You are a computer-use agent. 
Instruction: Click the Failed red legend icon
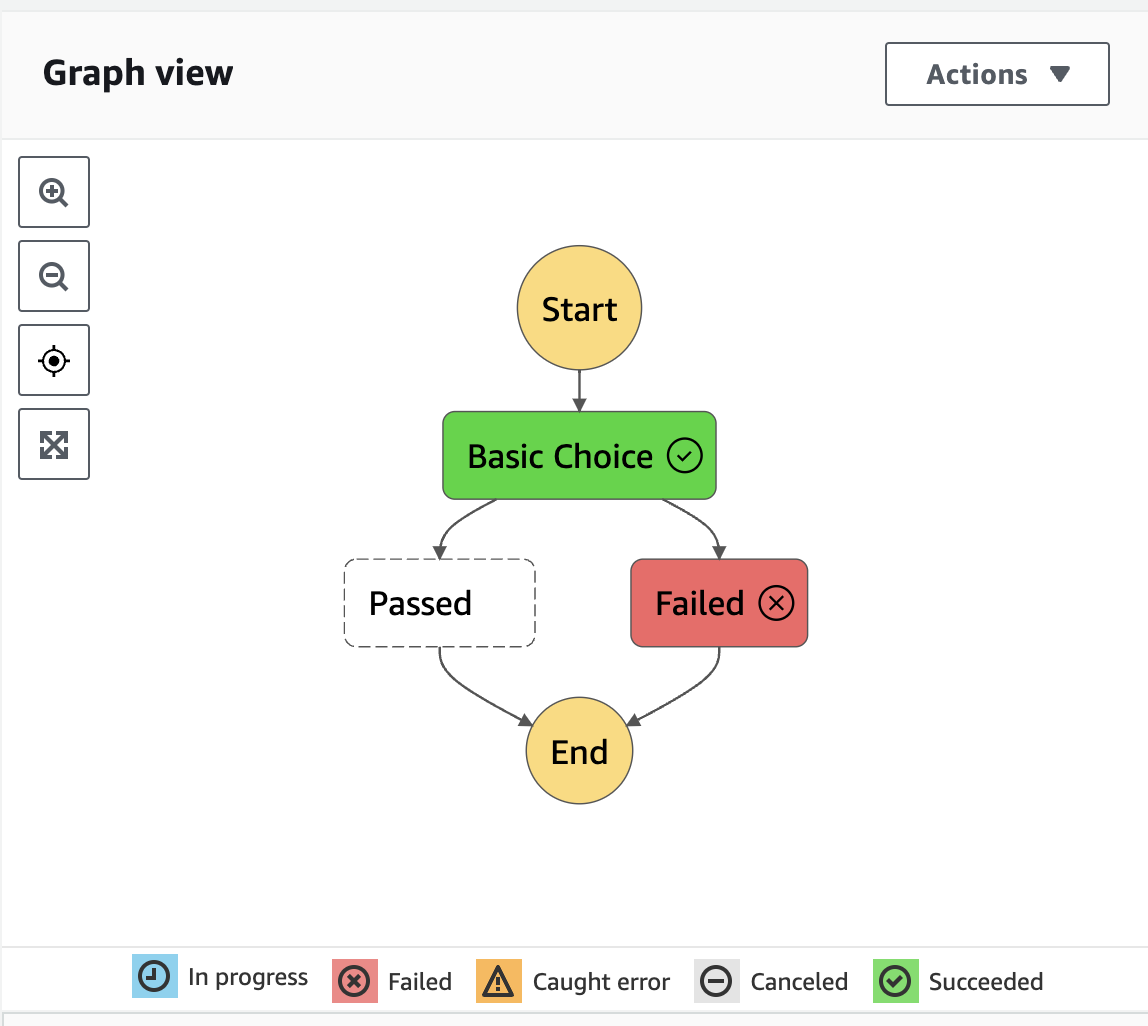354,981
